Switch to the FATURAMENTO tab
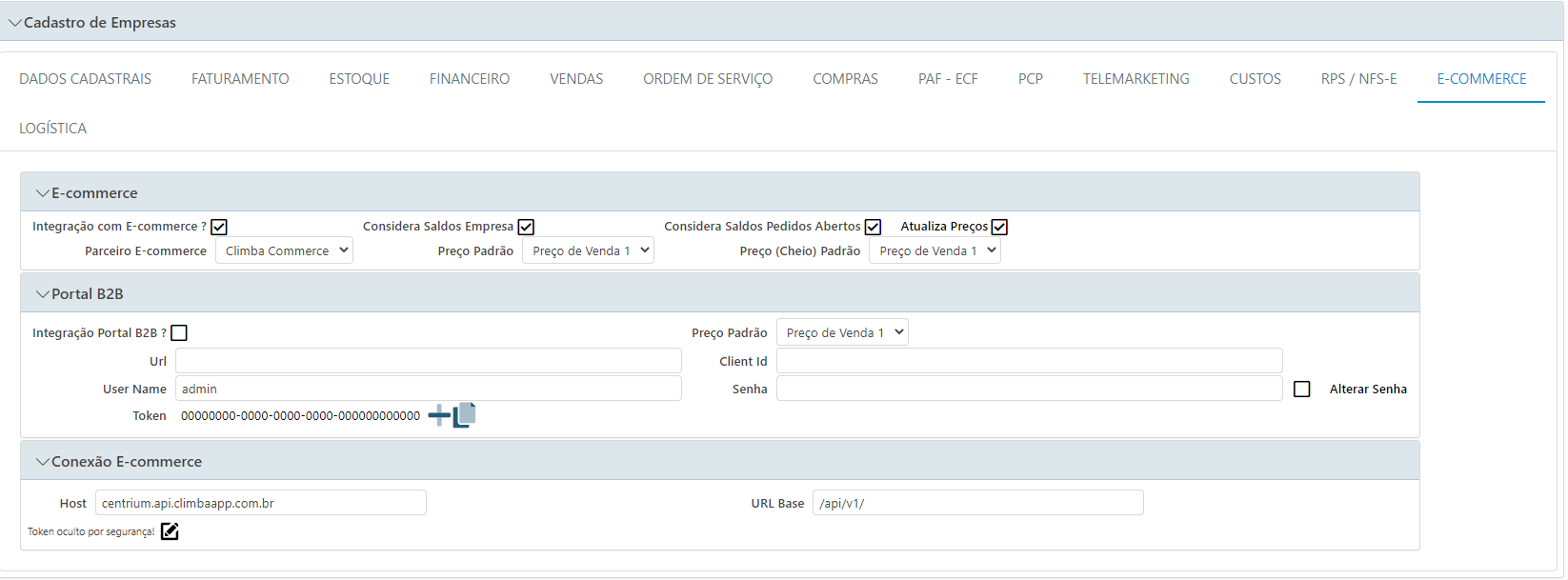The height and width of the screenshot is (580, 1568). (x=240, y=79)
